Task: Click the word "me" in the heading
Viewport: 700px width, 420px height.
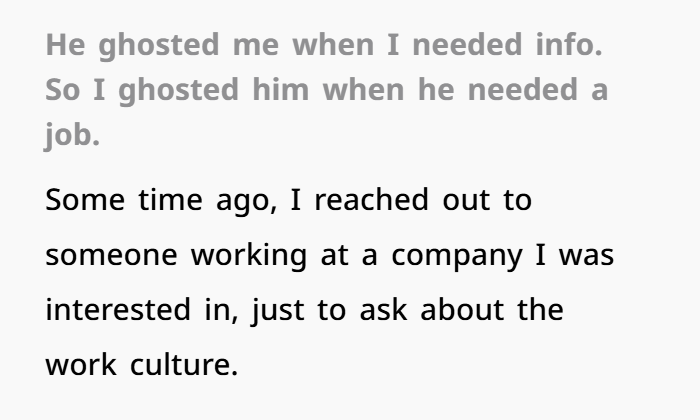Action: pyautogui.click(x=256, y=46)
